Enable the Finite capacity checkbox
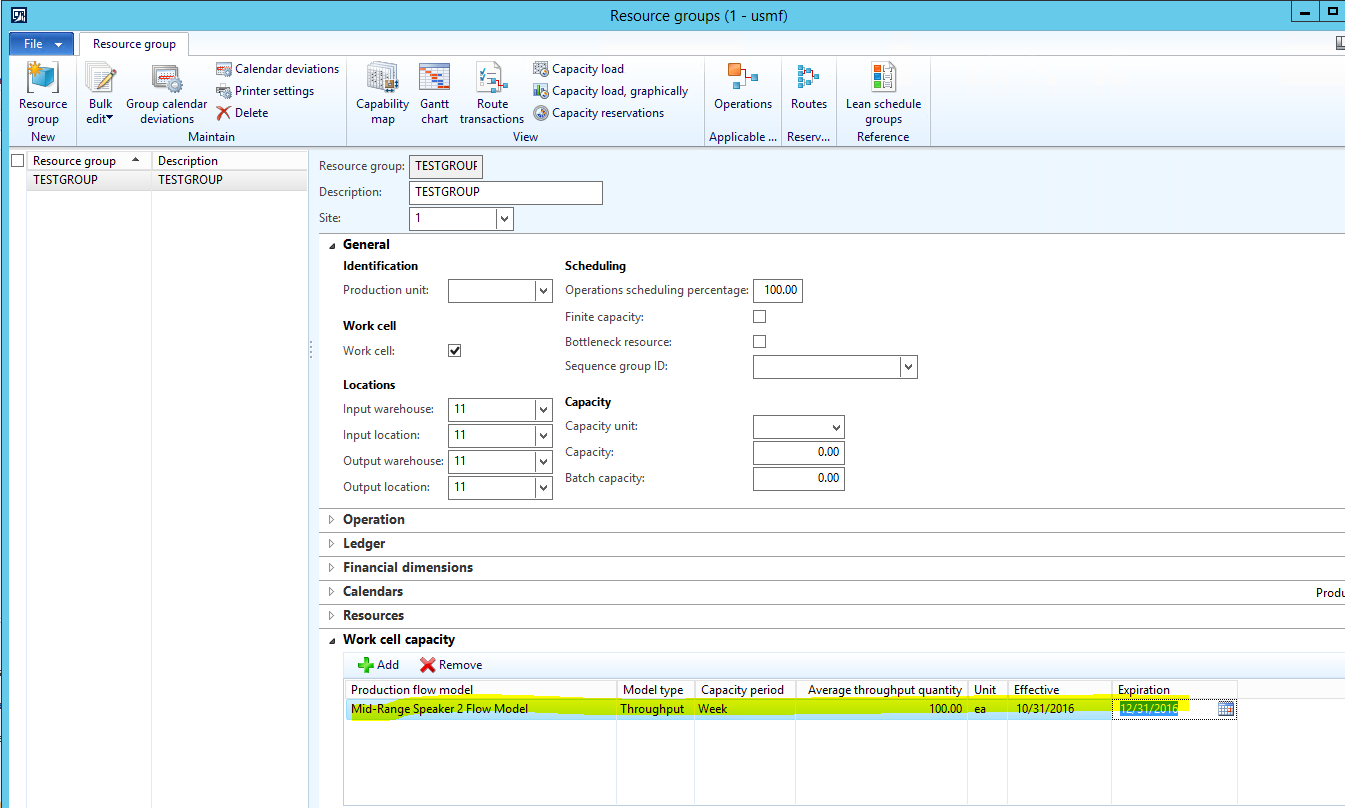The image size is (1345, 808). point(759,317)
